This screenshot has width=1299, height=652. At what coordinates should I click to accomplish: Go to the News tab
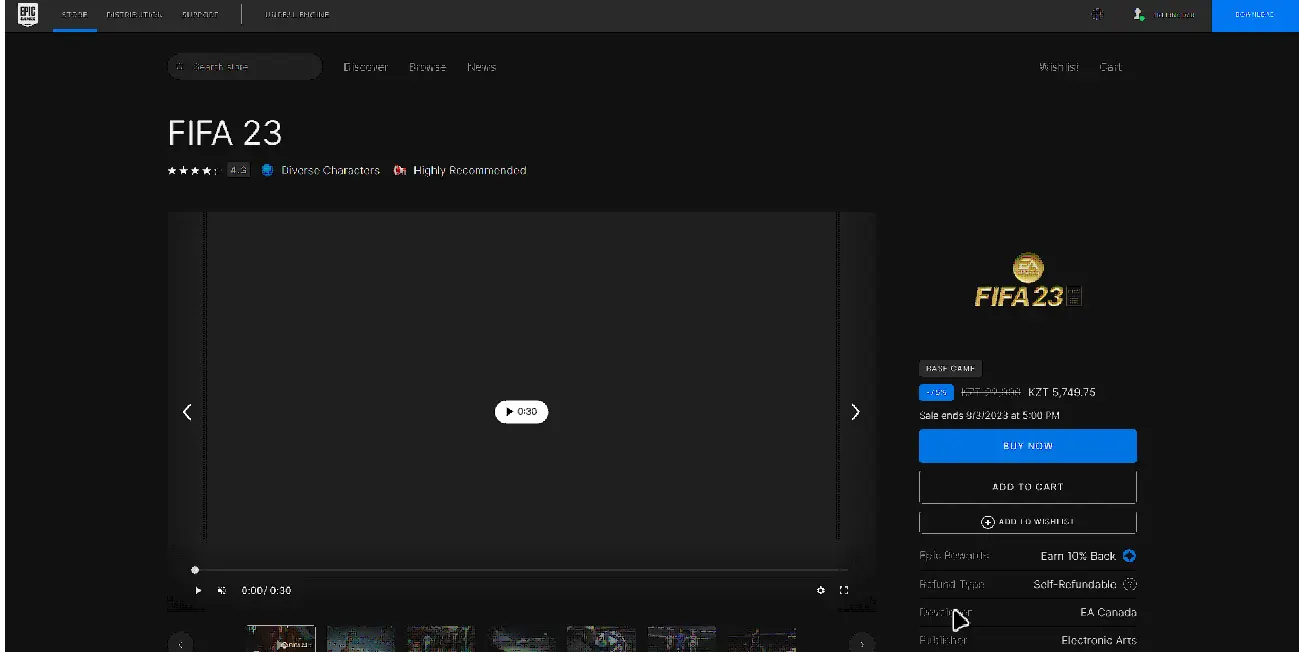[x=481, y=67]
